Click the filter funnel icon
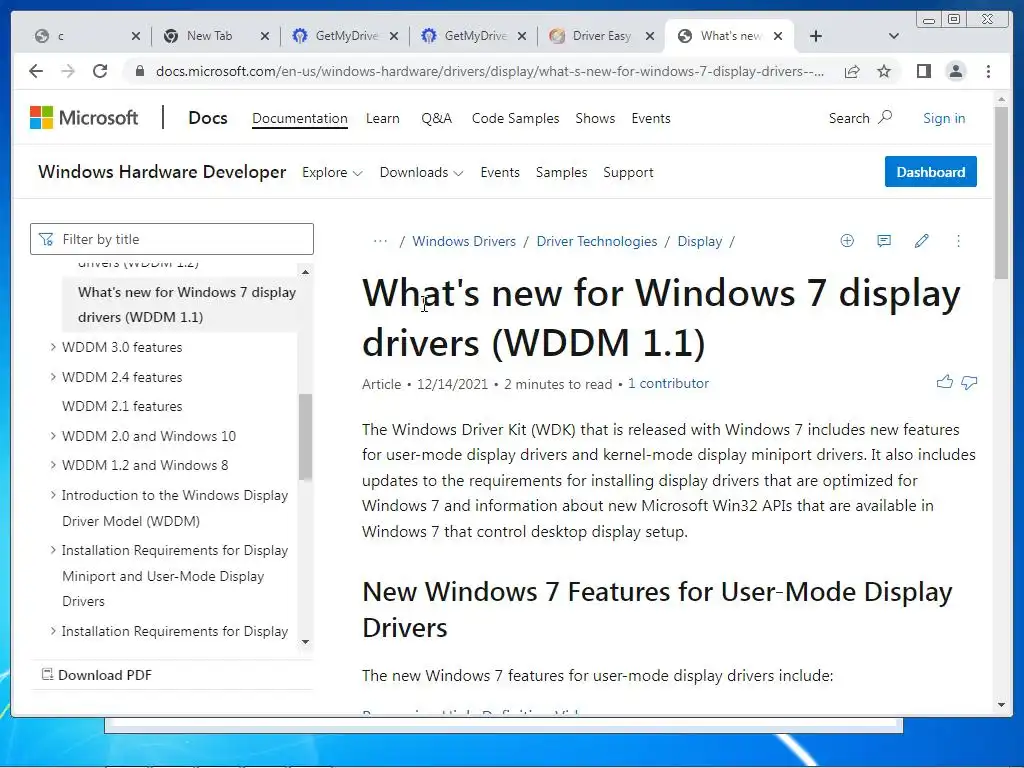1024x768 pixels. [46, 240]
